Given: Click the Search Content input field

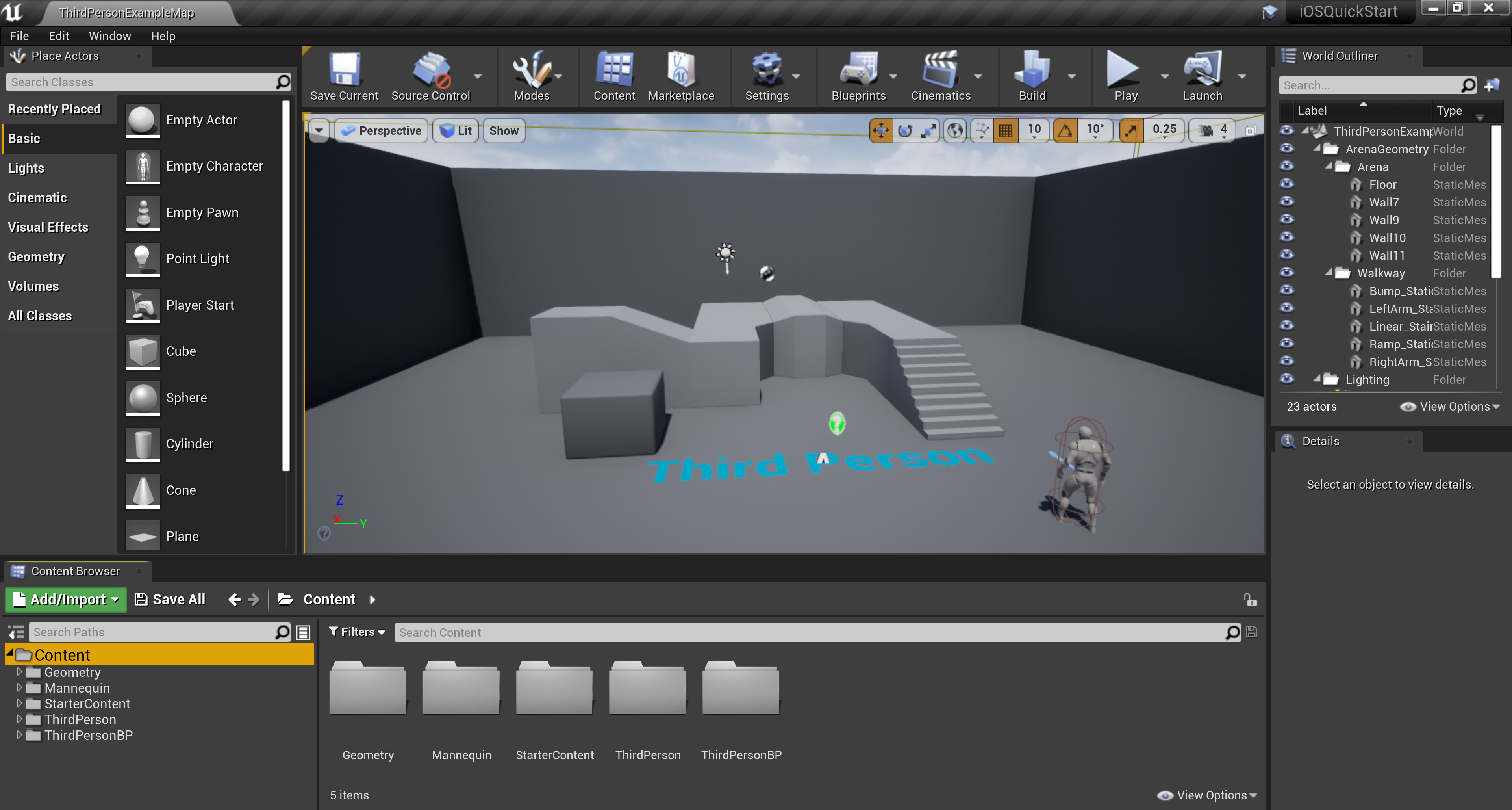Looking at the screenshot, I should tap(810, 632).
